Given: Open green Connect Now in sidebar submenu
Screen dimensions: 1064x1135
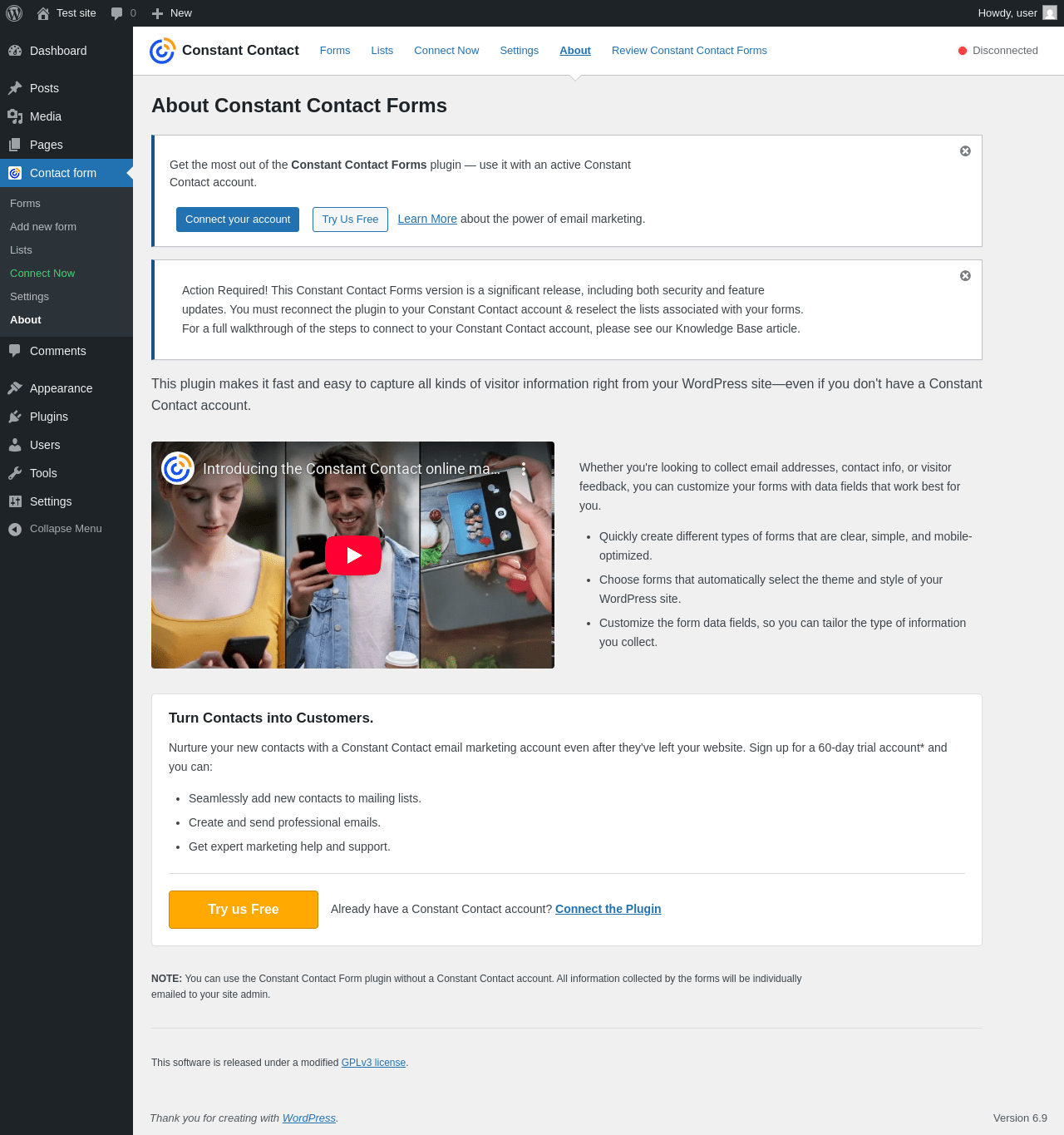Looking at the screenshot, I should pyautogui.click(x=42, y=274).
